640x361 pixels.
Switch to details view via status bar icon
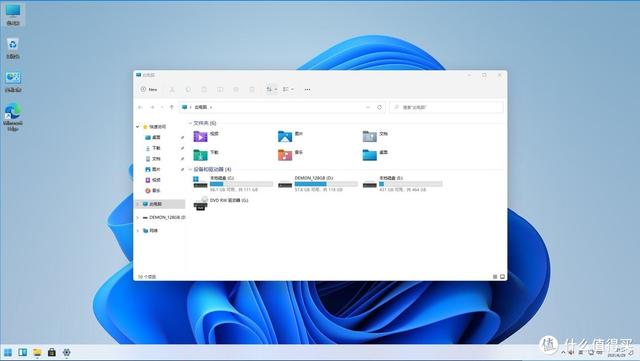pyautogui.click(x=495, y=276)
